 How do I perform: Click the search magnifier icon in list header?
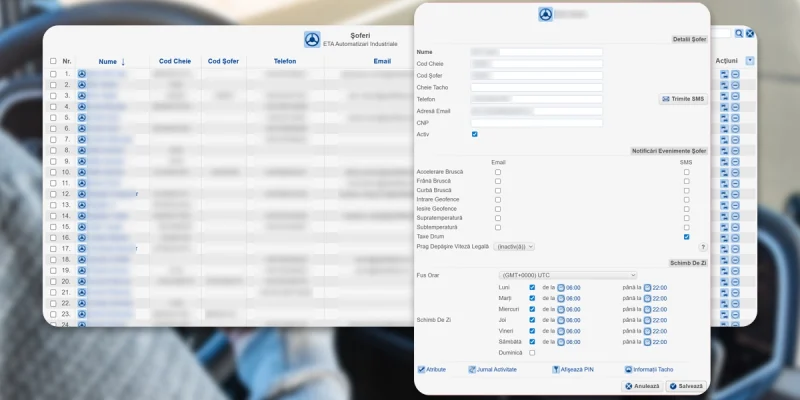coord(738,34)
